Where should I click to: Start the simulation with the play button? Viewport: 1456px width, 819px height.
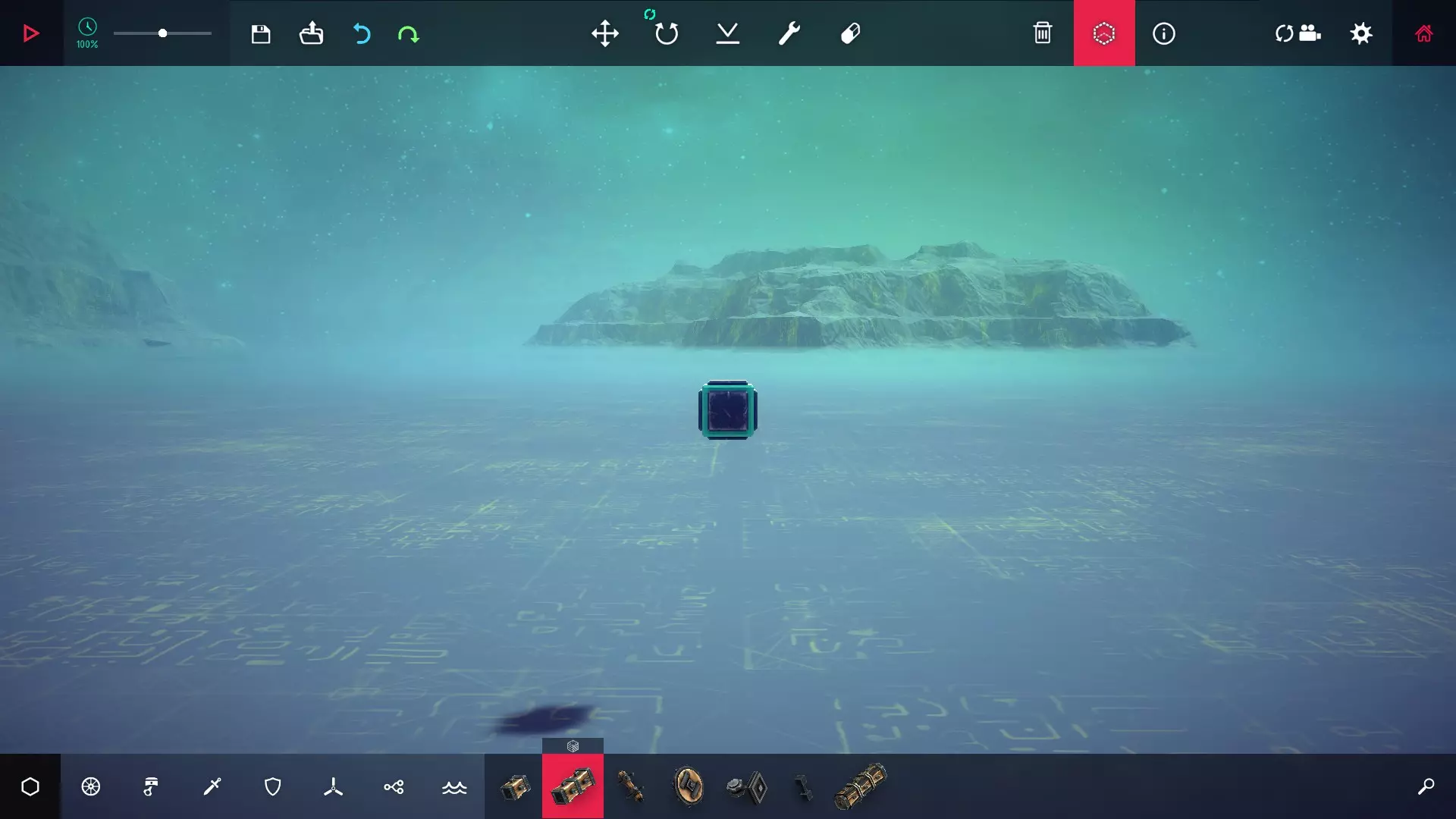click(x=30, y=33)
